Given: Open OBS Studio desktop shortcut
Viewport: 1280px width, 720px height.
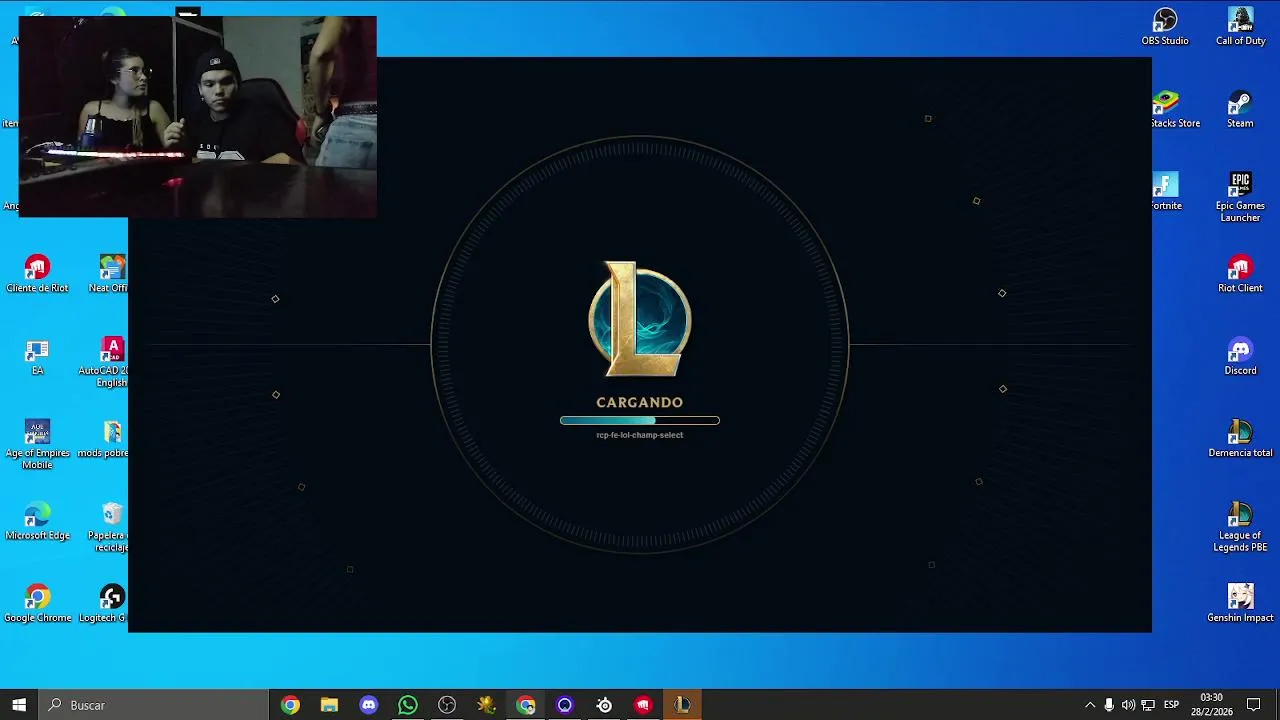Looking at the screenshot, I should coord(1165,27).
